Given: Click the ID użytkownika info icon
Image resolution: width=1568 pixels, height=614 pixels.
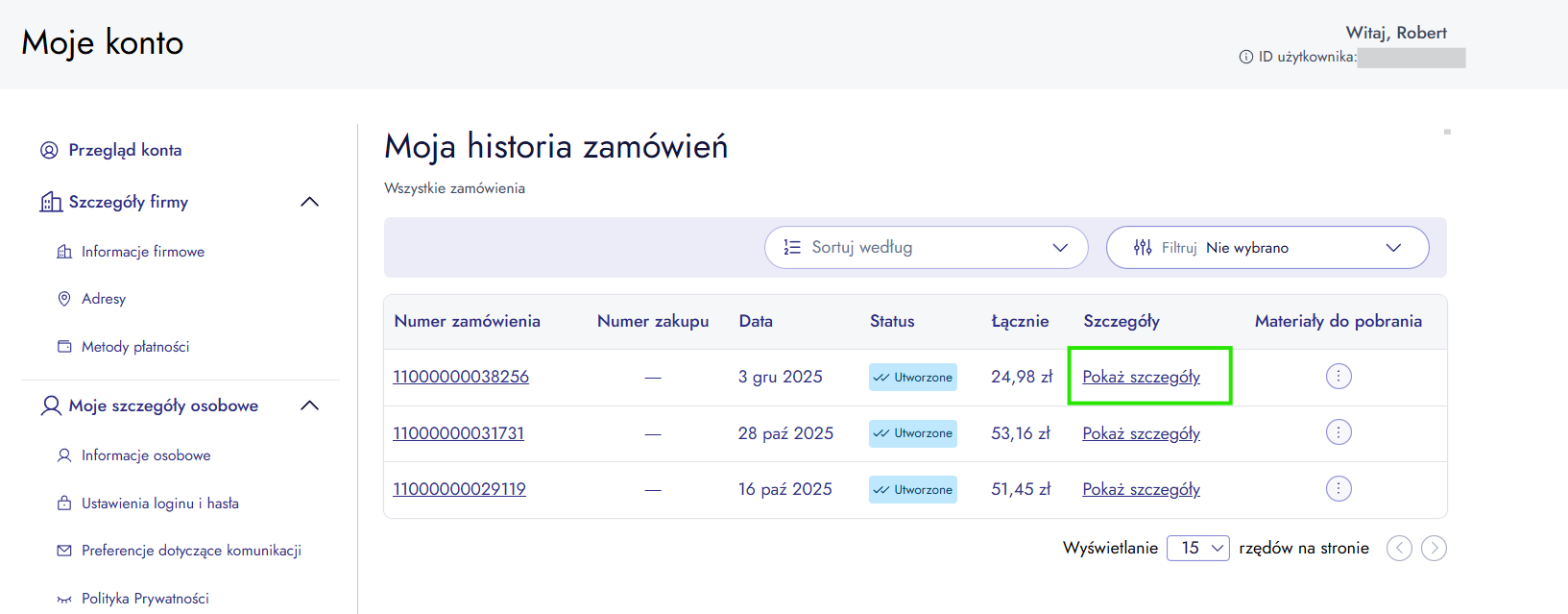Looking at the screenshot, I should [1246, 57].
